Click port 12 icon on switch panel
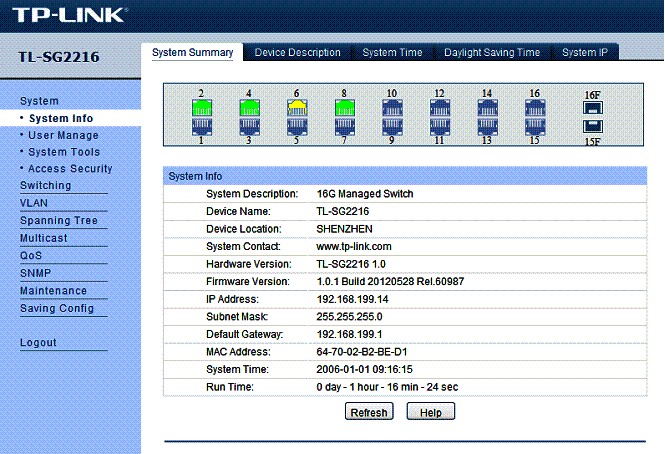The width and height of the screenshot is (665, 454). pyautogui.click(x=440, y=108)
